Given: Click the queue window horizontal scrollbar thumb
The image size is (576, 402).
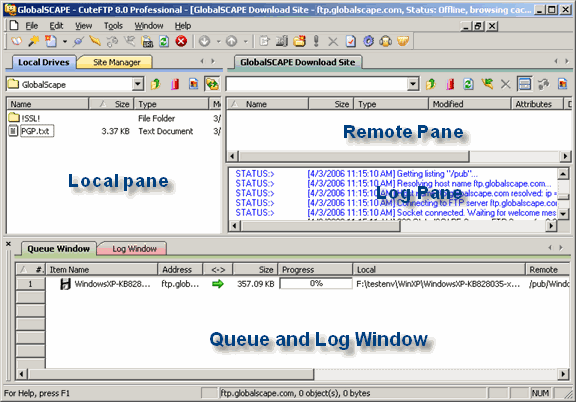Looking at the screenshot, I should [171, 374].
